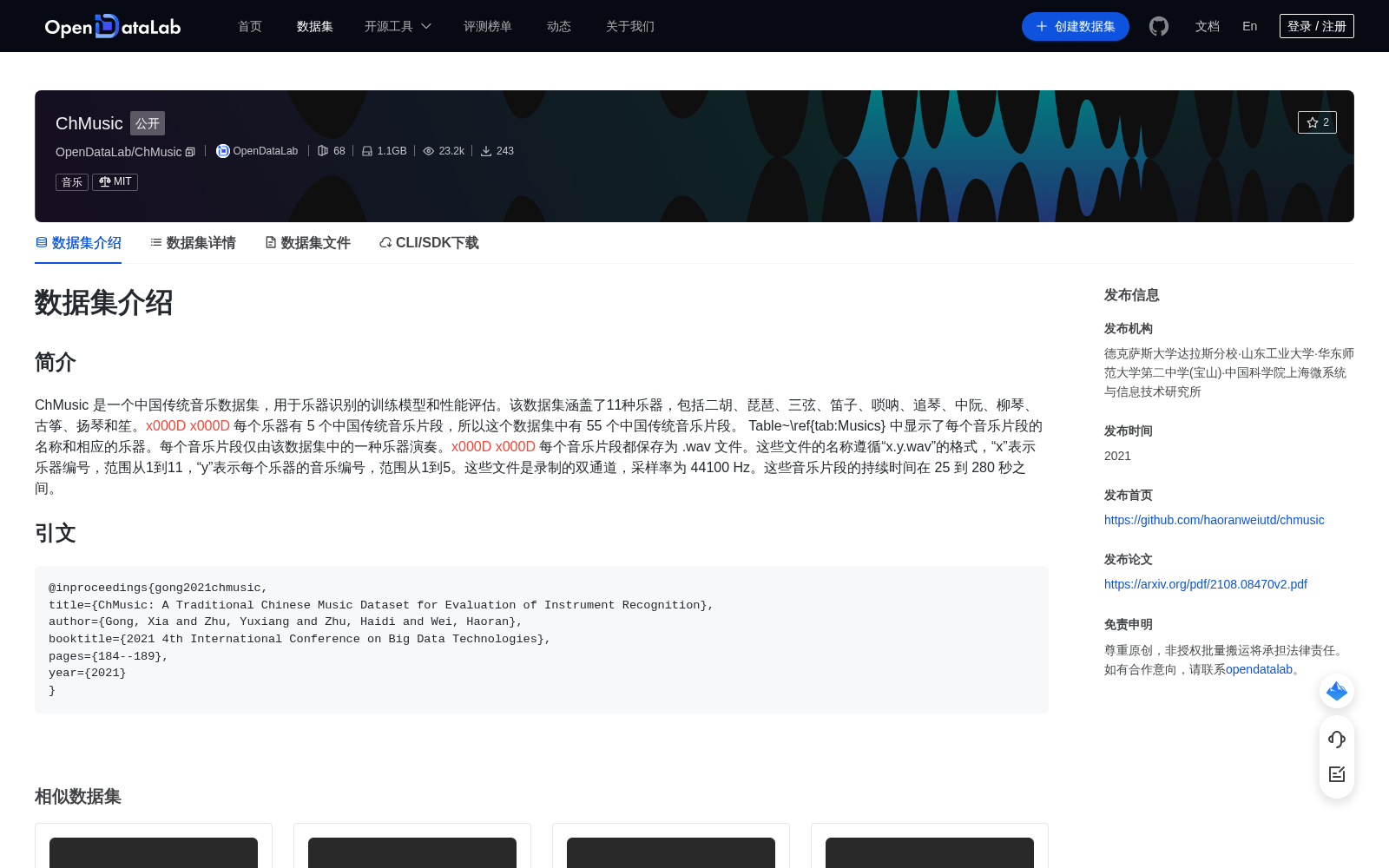
Task: Switch to 数据集详情 tab
Action: pyautogui.click(x=193, y=243)
